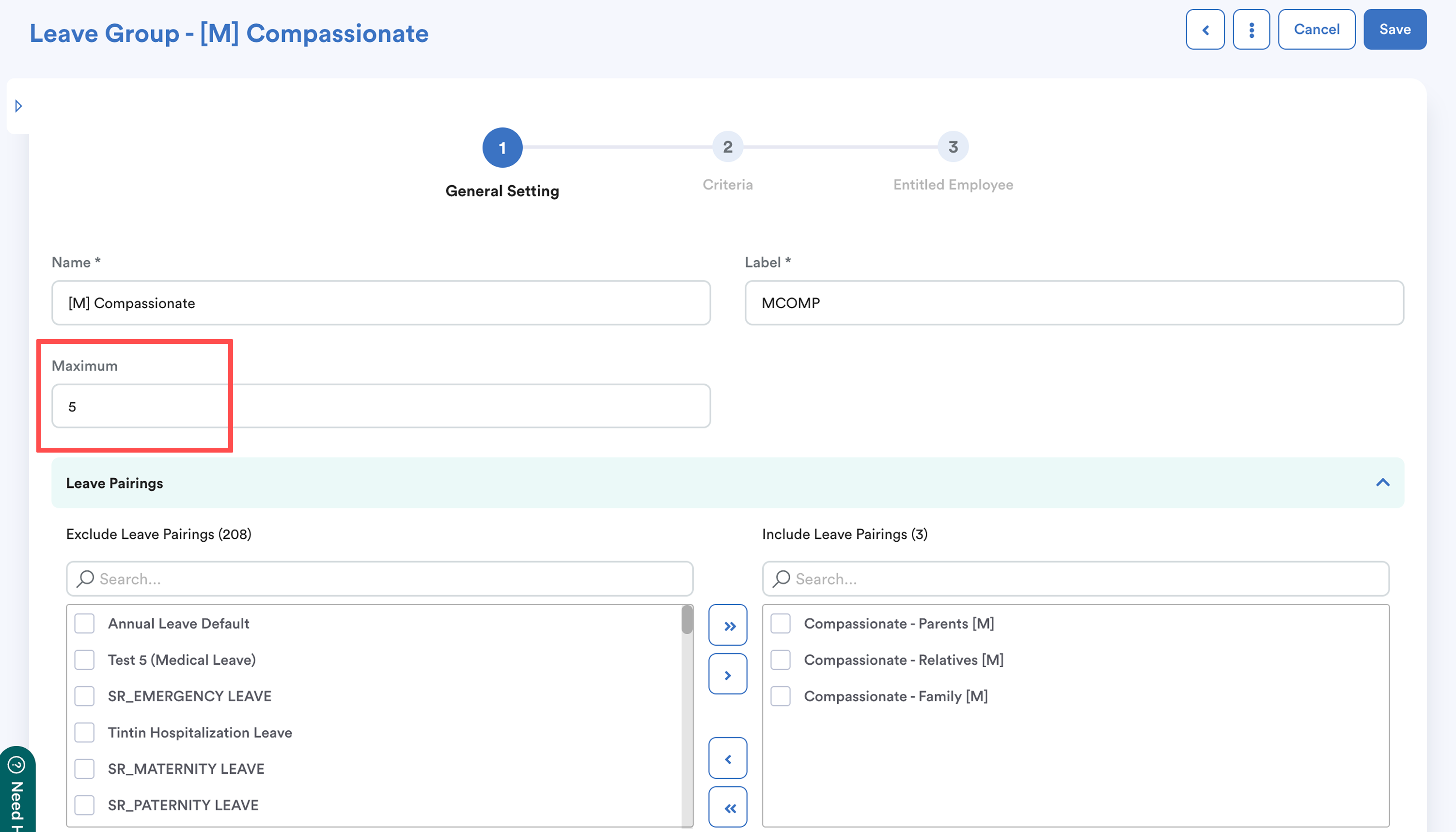Check the Annual Leave Default checkbox
Viewport: 1456px width, 832px height.
click(x=84, y=624)
